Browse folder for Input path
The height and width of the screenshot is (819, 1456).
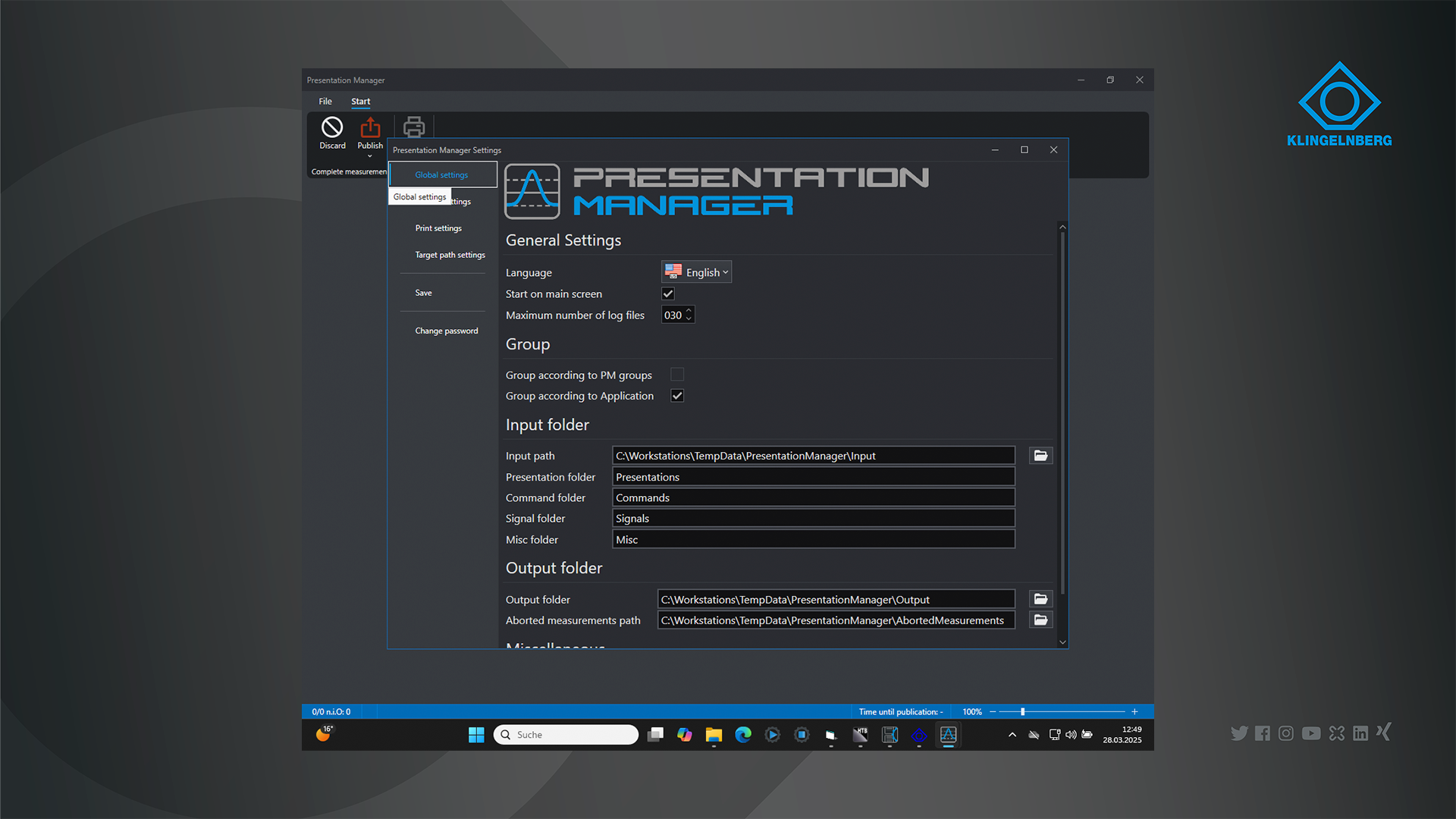pyautogui.click(x=1041, y=456)
